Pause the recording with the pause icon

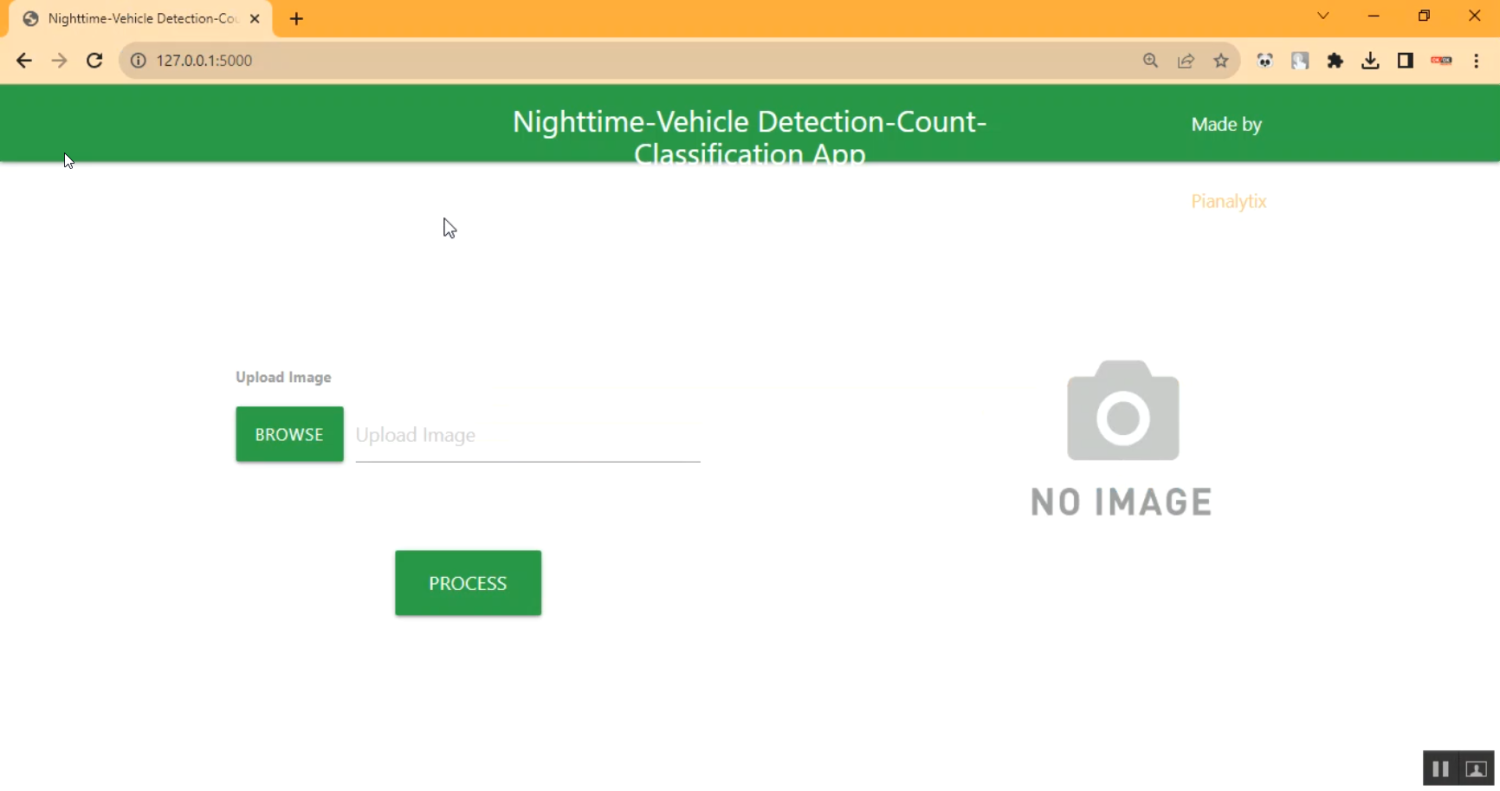[x=1441, y=768]
